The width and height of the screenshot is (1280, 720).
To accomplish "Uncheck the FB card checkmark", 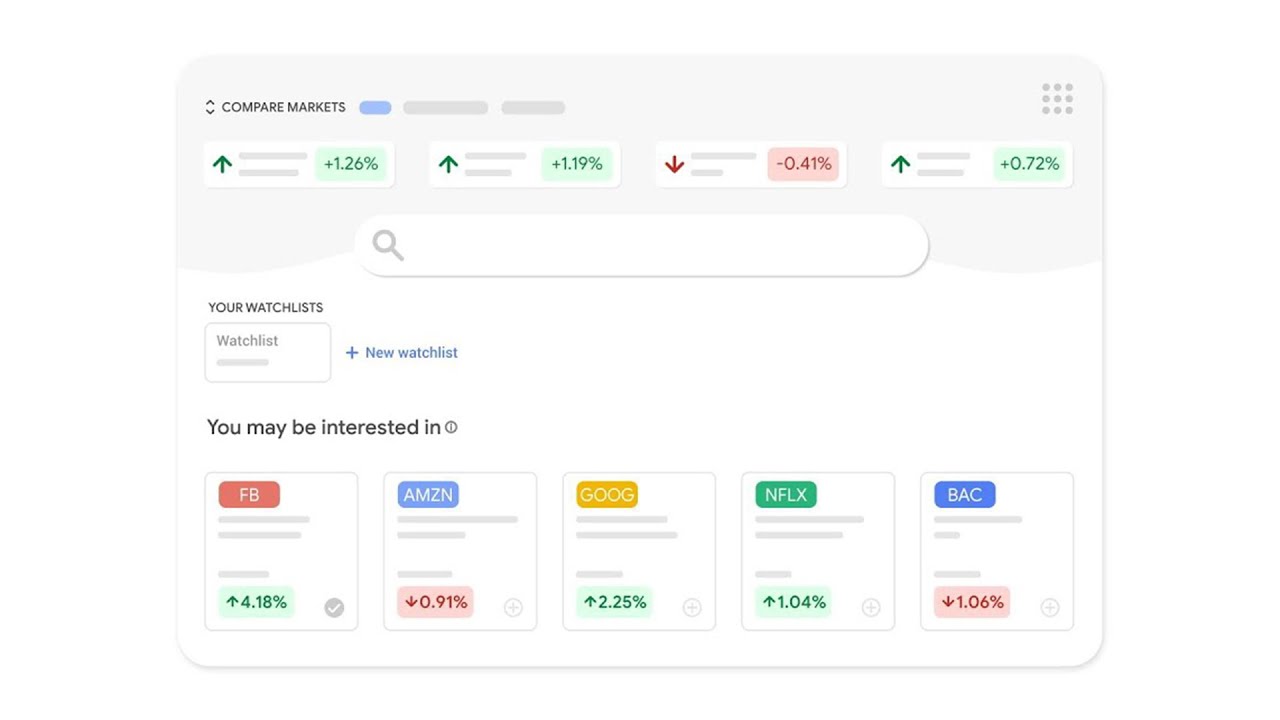I will tap(334, 607).
